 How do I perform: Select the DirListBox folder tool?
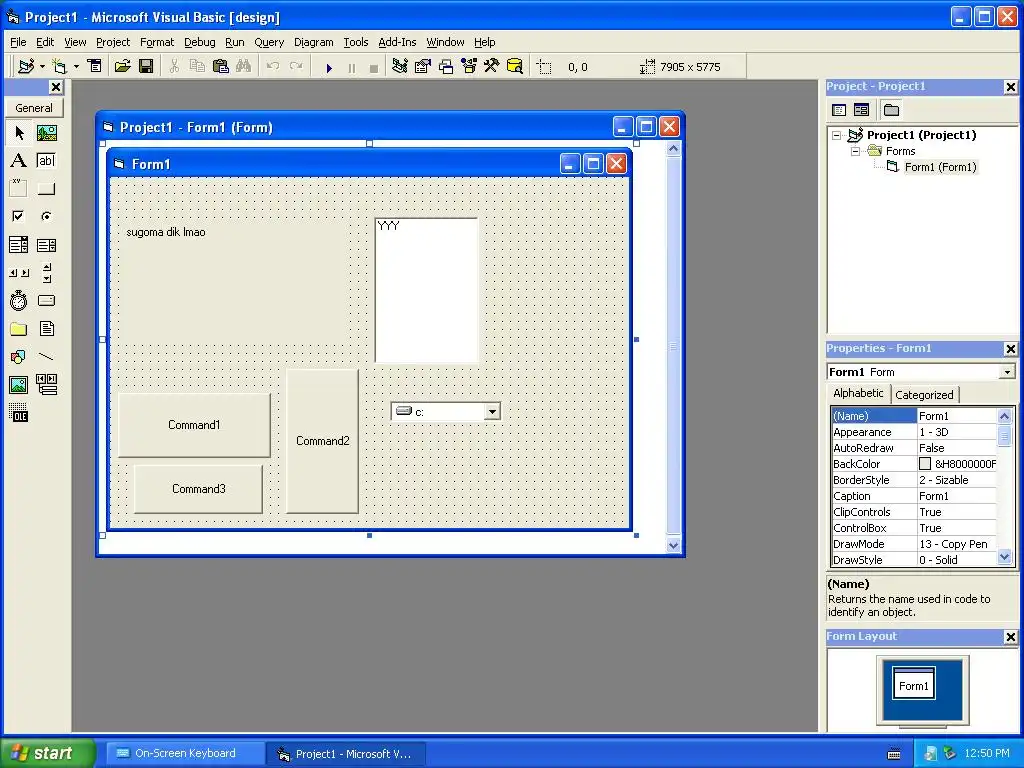19,328
